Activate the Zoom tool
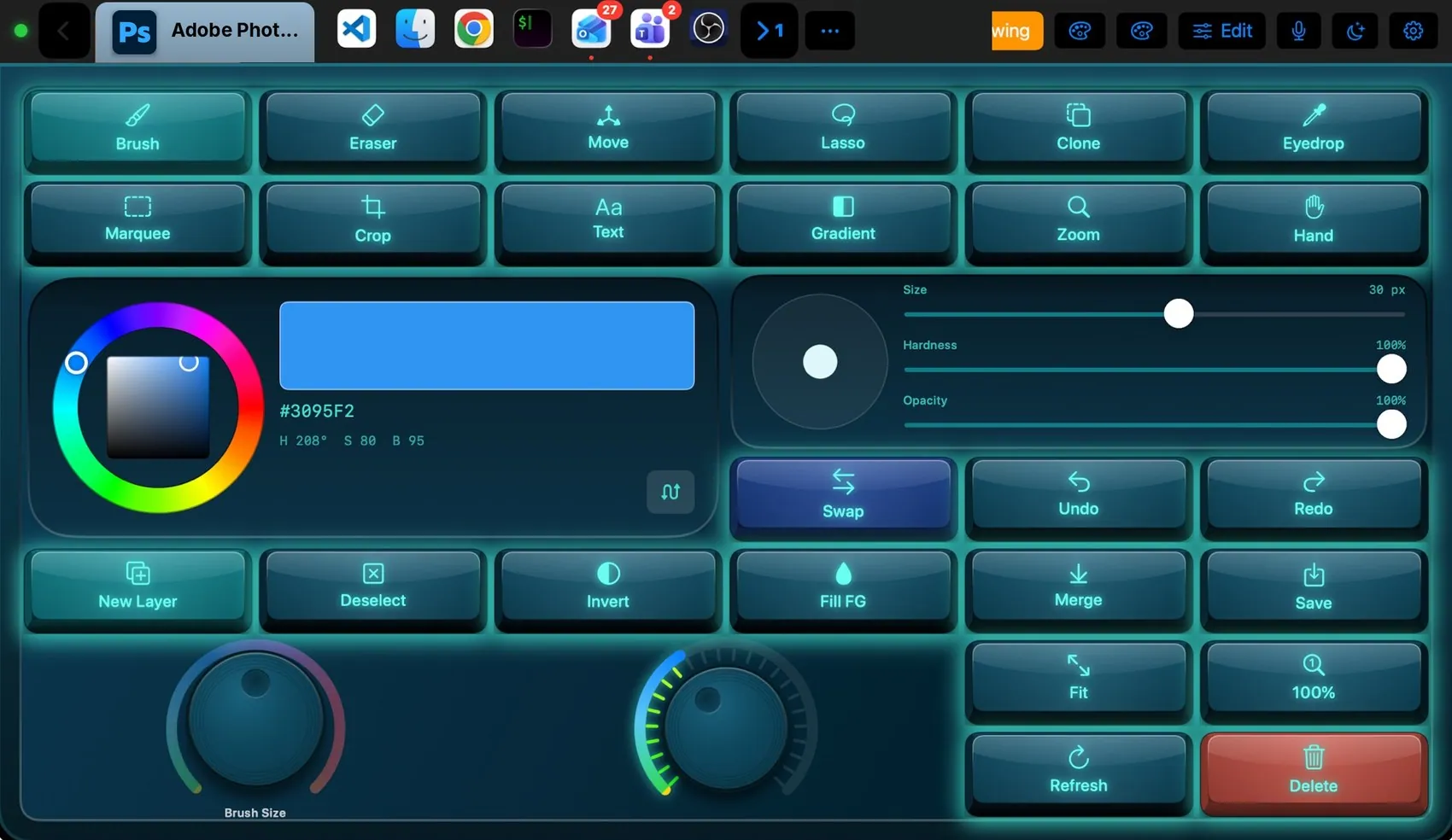Screen dimensions: 1452x840 tap(1079, 220)
